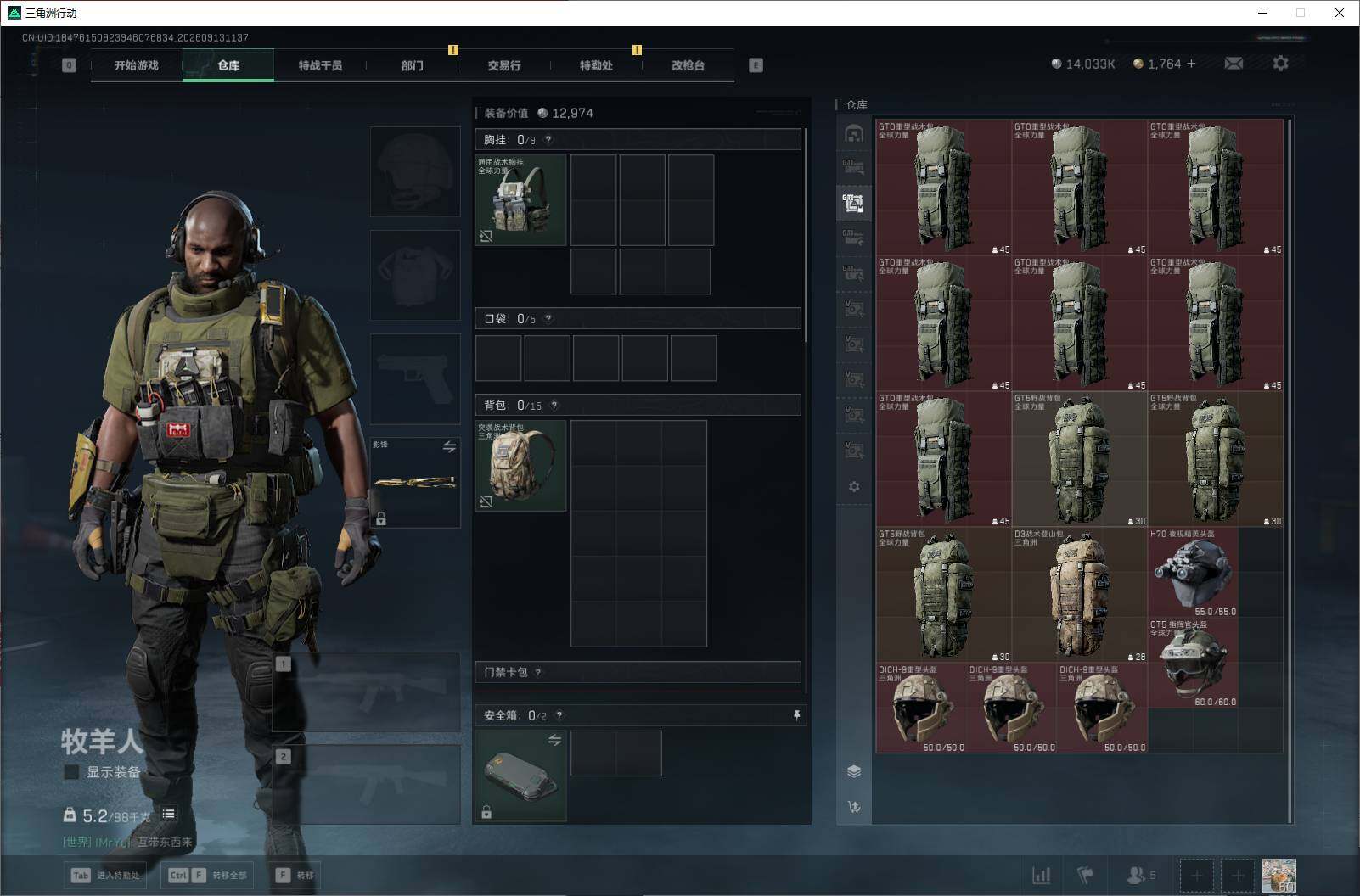This screenshot has height=896, width=1360.
Task: Select the 仓库 tab
Action: click(x=228, y=65)
